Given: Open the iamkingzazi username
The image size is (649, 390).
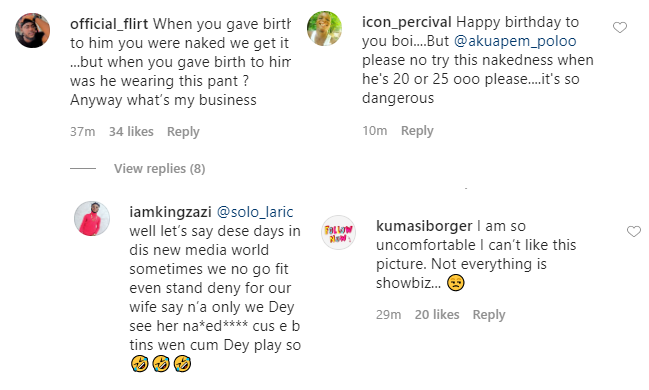Looking at the screenshot, I should (x=170, y=212).
